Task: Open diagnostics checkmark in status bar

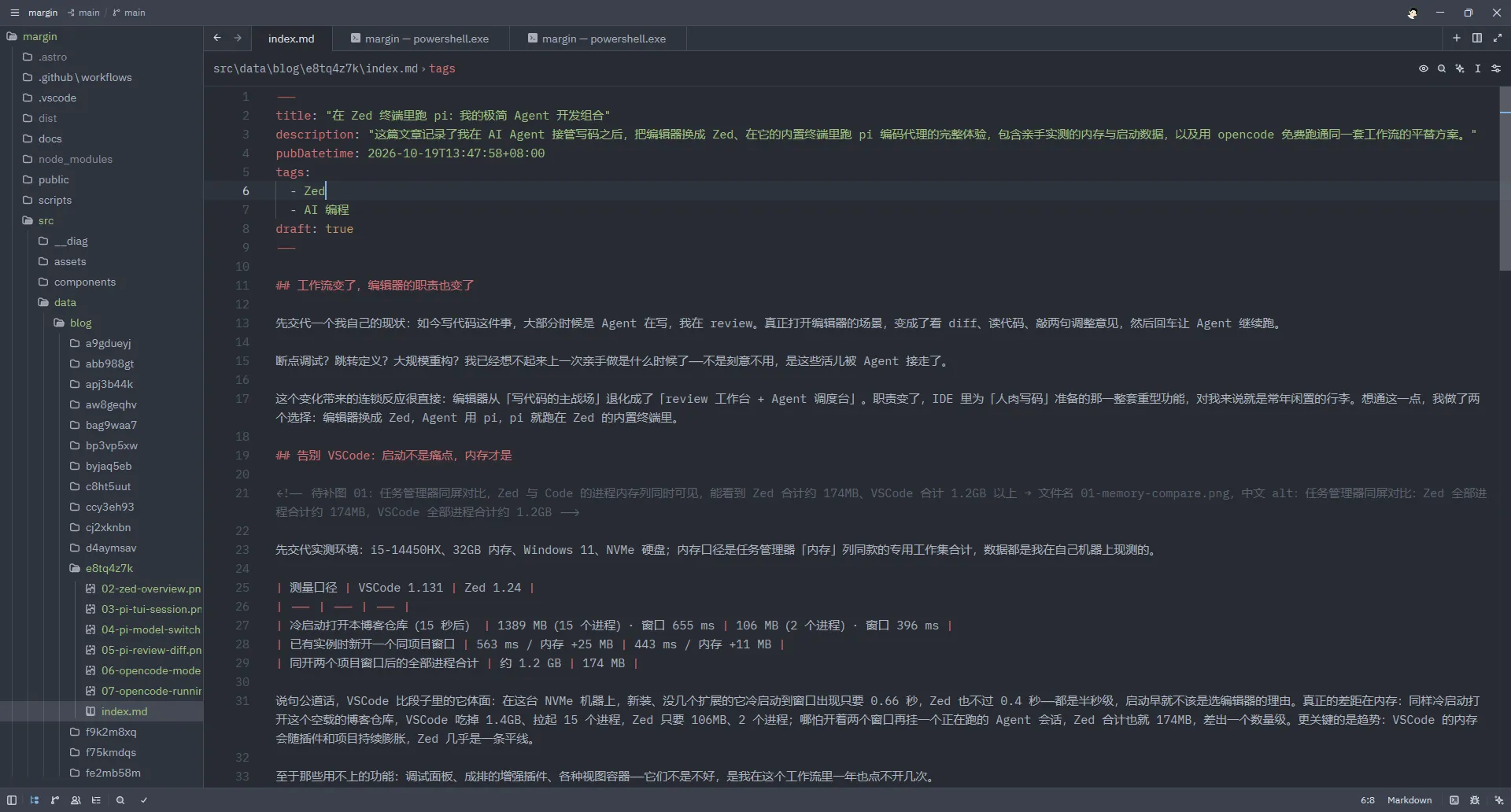Action: tap(144, 800)
